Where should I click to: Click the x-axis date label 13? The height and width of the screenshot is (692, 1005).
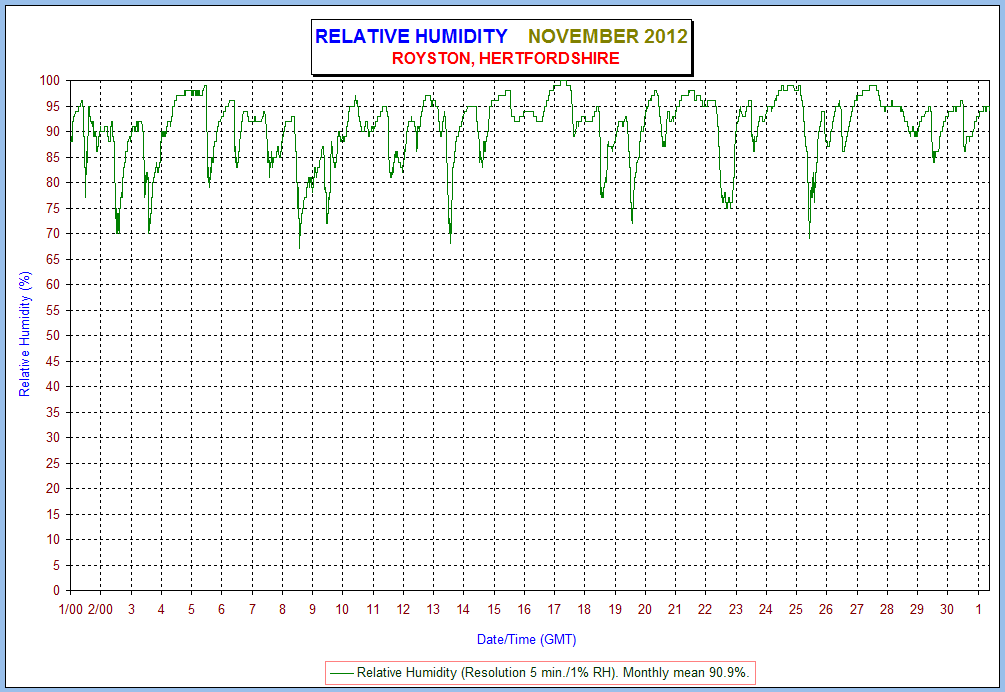tap(433, 609)
